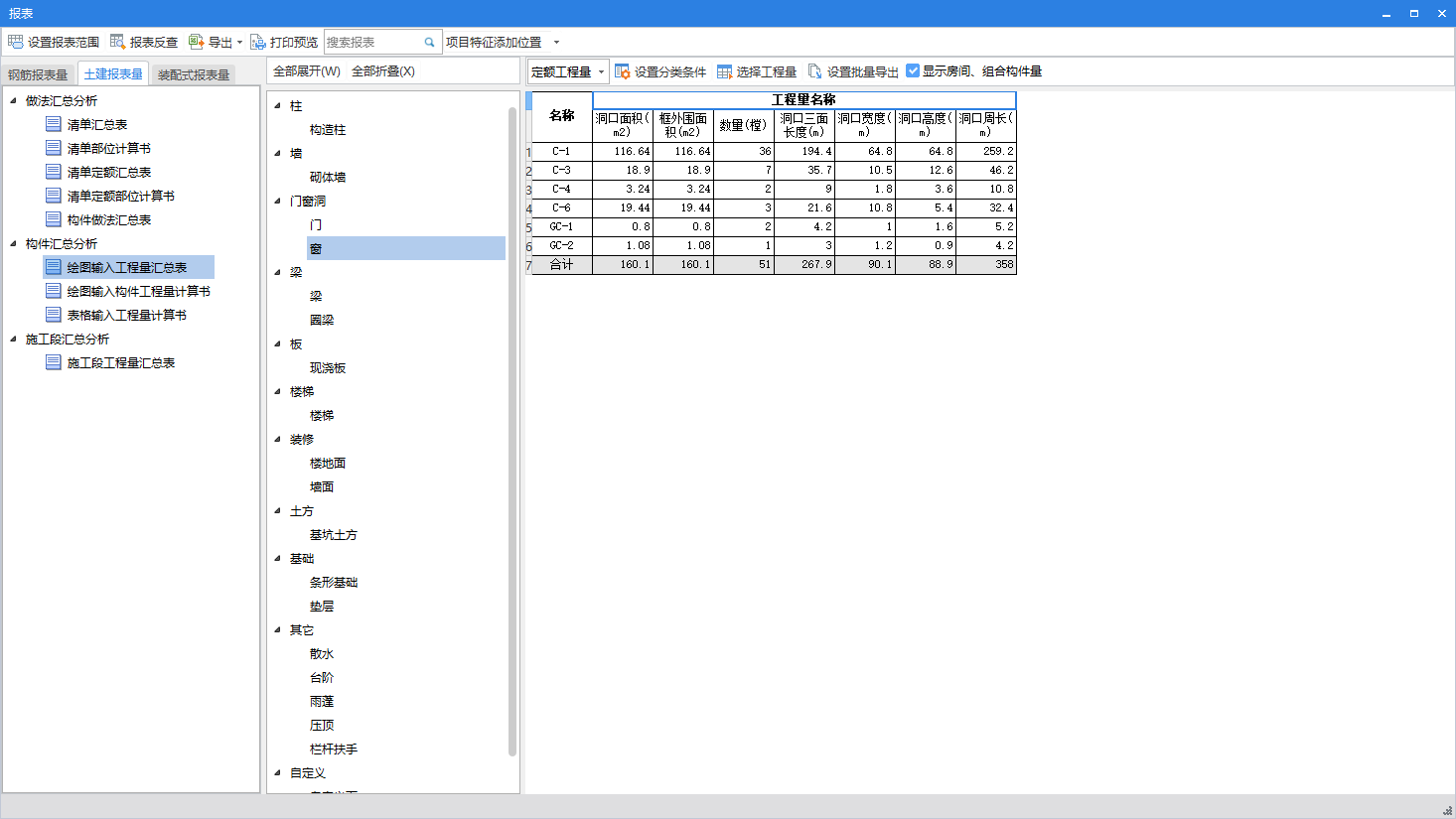Select 圈梁 in component tree
1456x819 pixels.
click(x=322, y=320)
